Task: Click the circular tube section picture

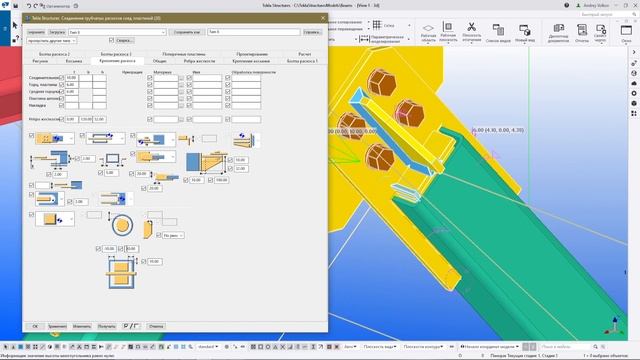Action: tap(122, 225)
